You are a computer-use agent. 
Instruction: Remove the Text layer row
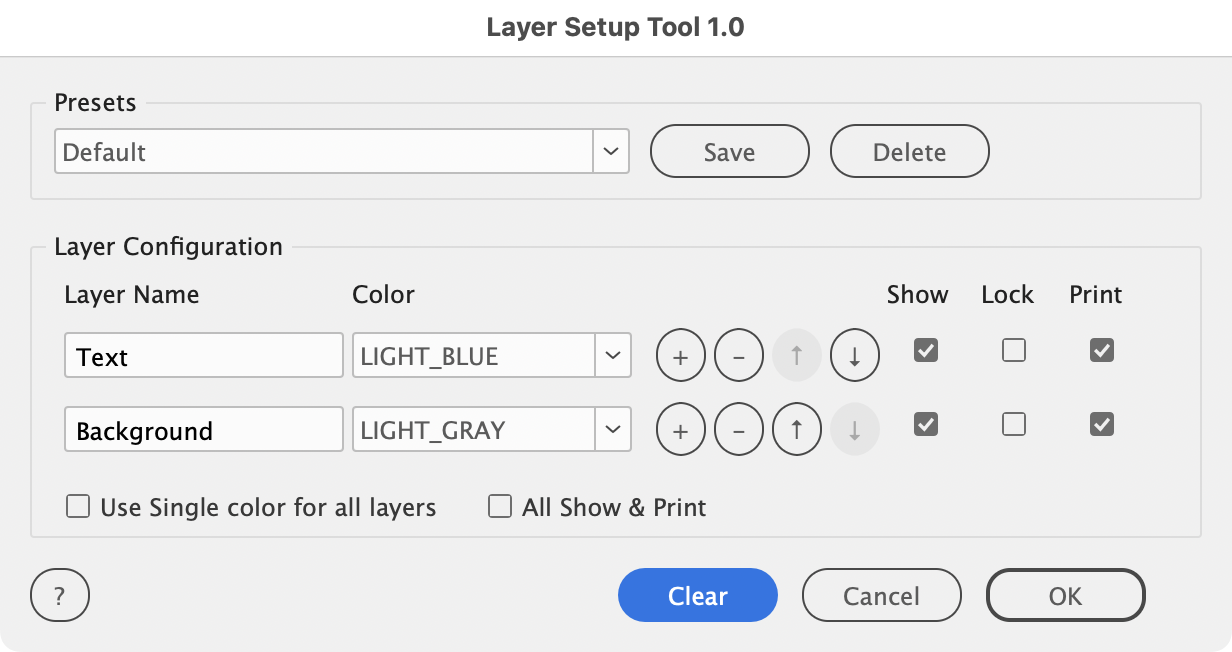[x=739, y=357]
